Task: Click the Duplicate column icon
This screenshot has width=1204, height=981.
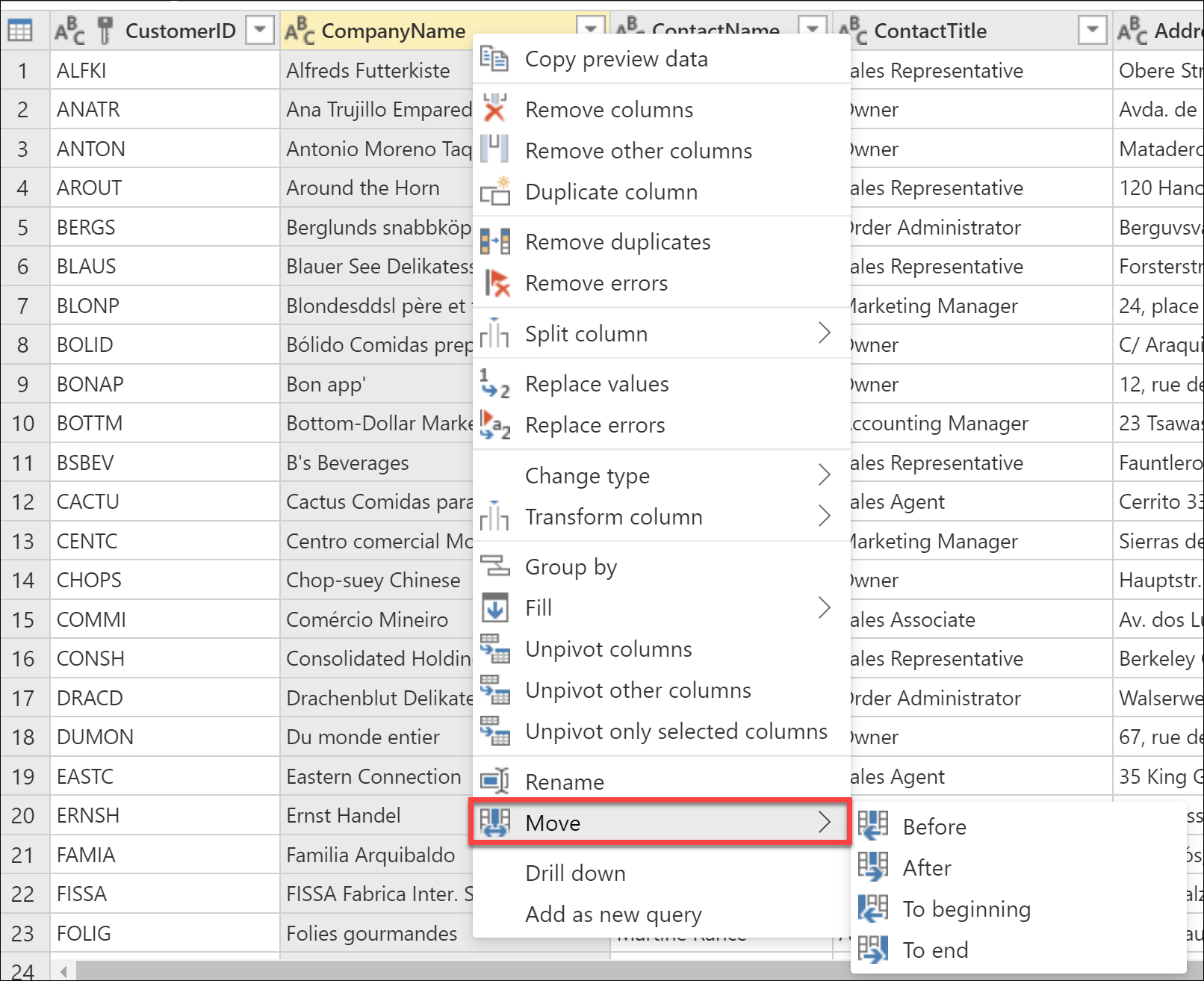Action: (x=494, y=191)
